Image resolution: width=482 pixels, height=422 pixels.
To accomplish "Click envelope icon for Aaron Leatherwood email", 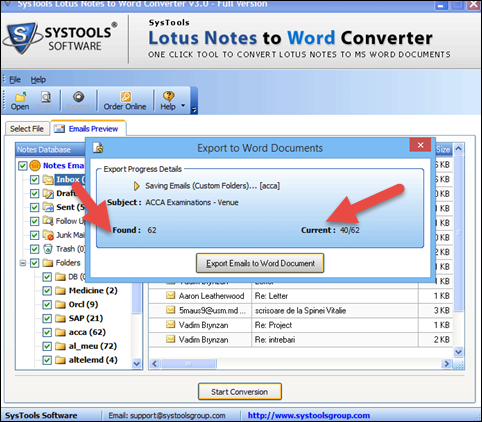I will (171, 295).
